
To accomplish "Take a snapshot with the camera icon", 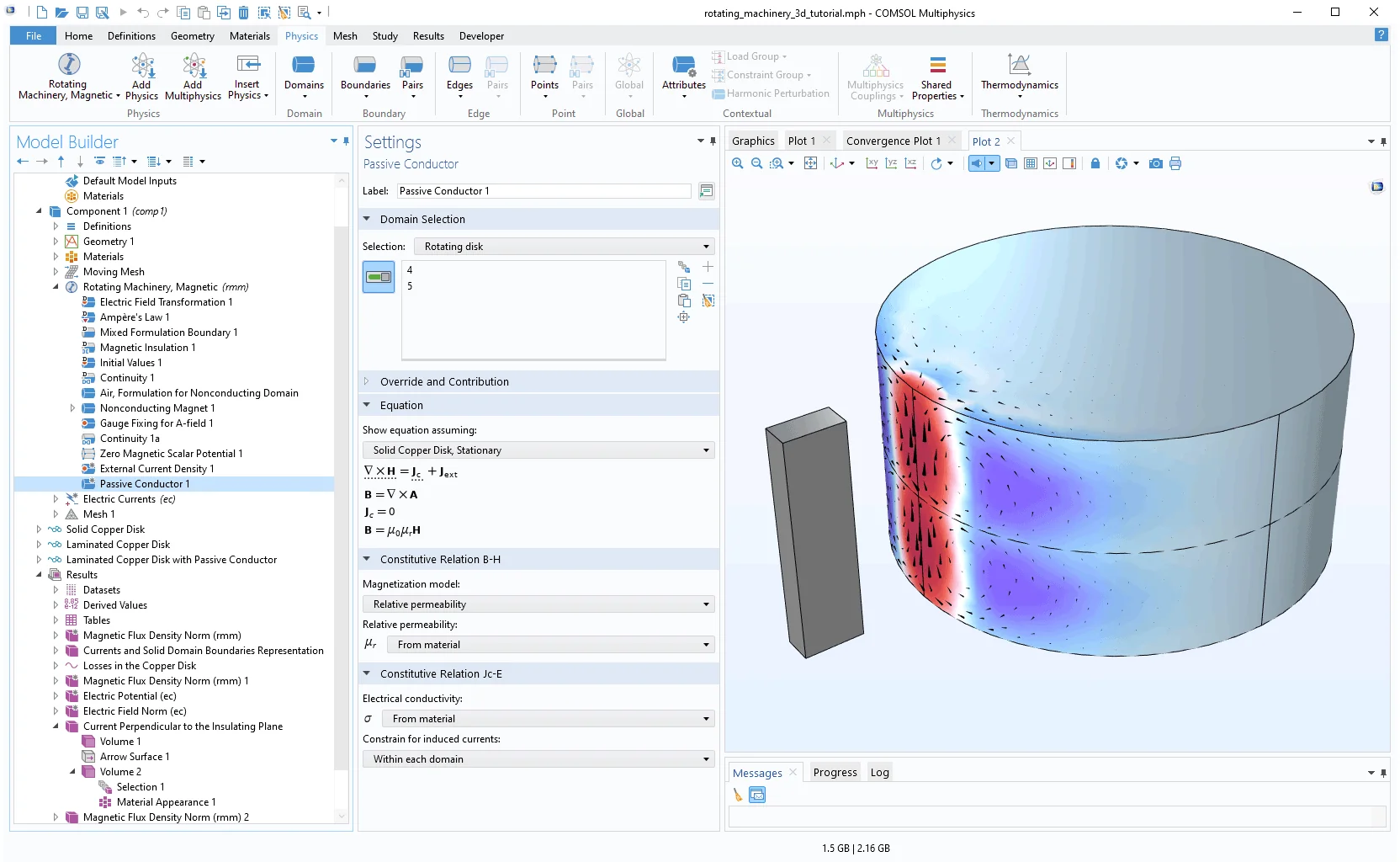I will [x=1156, y=163].
